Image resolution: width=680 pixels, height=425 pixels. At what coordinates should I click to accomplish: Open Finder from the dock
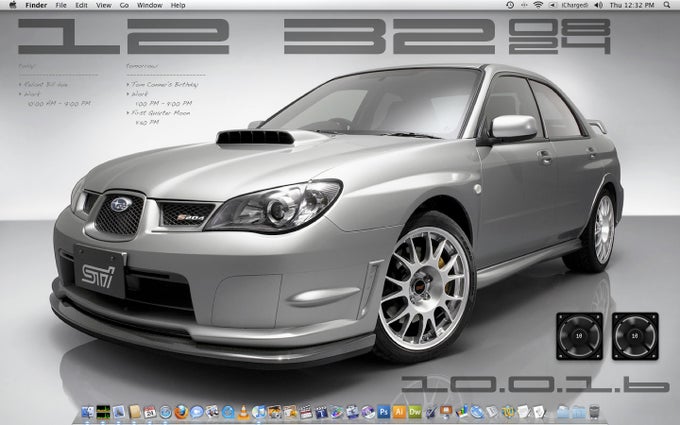coord(88,412)
